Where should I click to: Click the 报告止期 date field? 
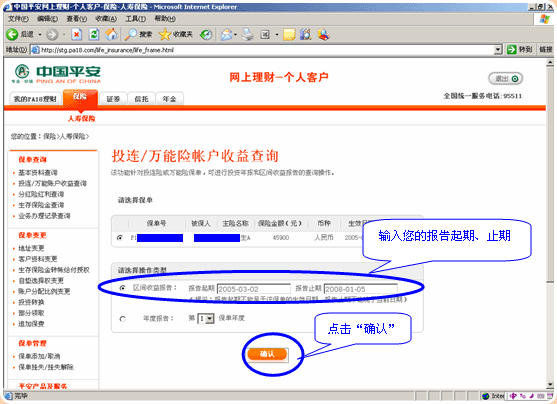pos(361,289)
